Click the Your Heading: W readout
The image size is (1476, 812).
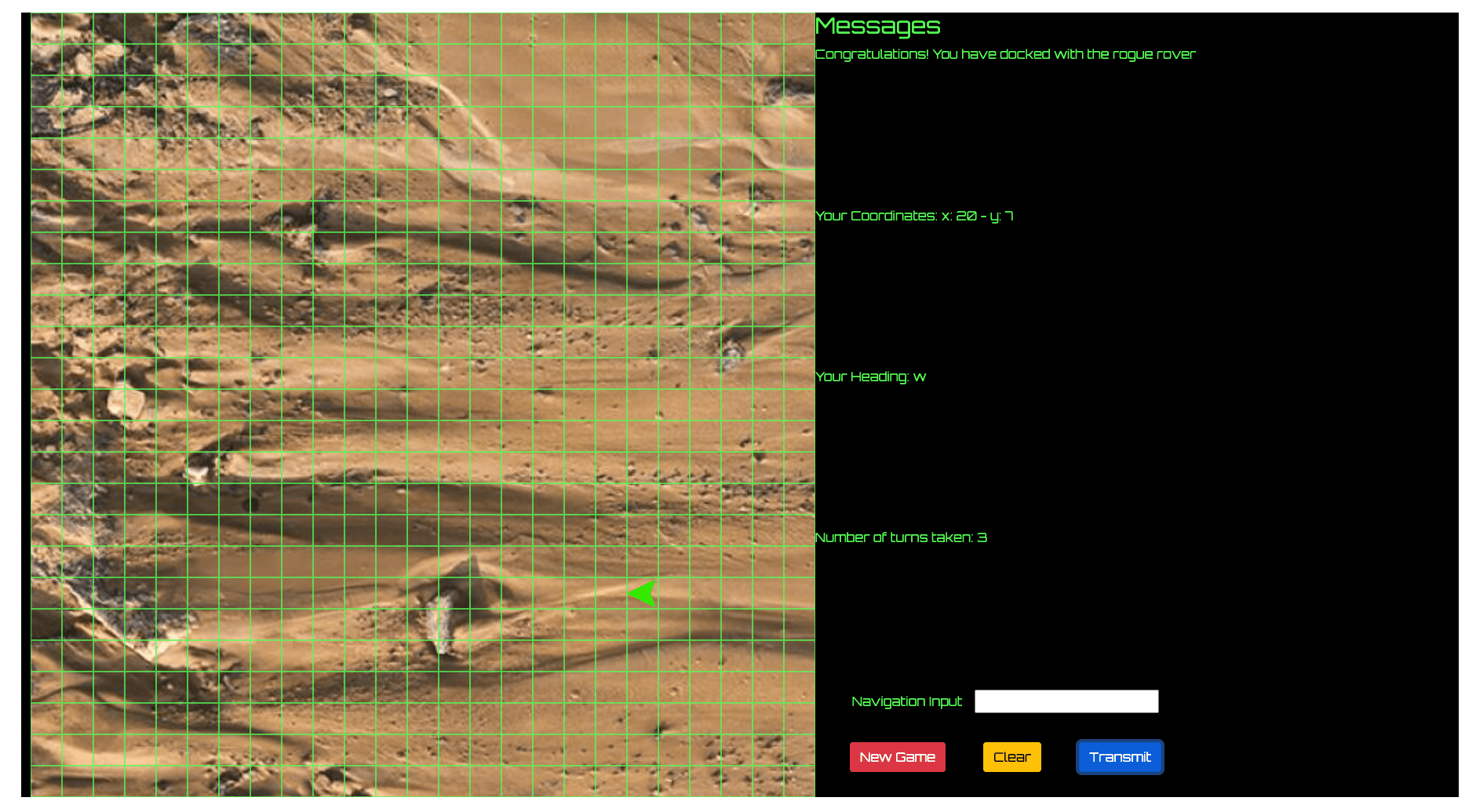870,377
